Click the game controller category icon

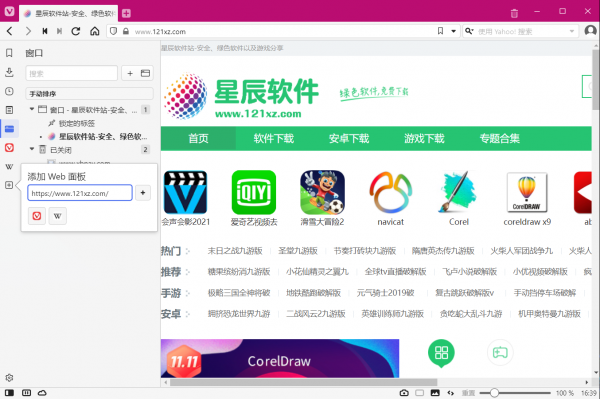[x=500, y=353]
